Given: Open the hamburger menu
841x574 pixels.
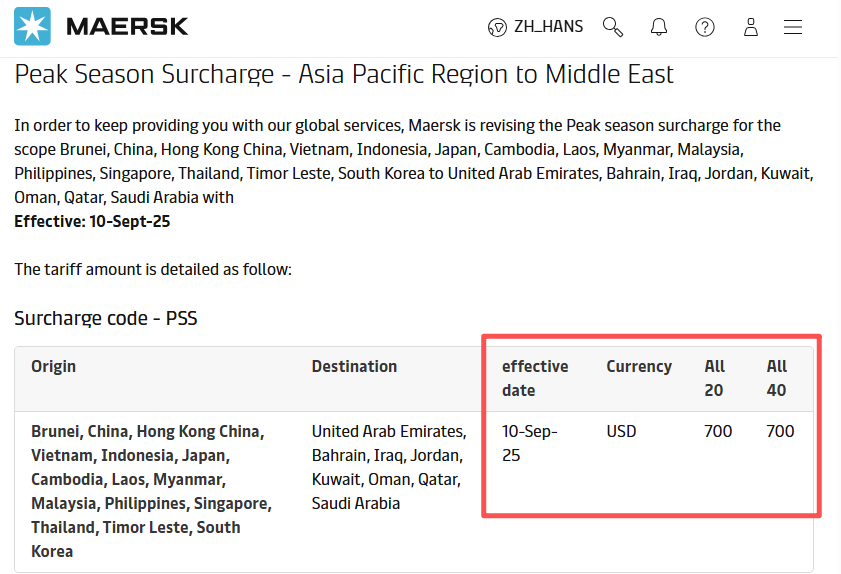Looking at the screenshot, I should pyautogui.click(x=793, y=27).
